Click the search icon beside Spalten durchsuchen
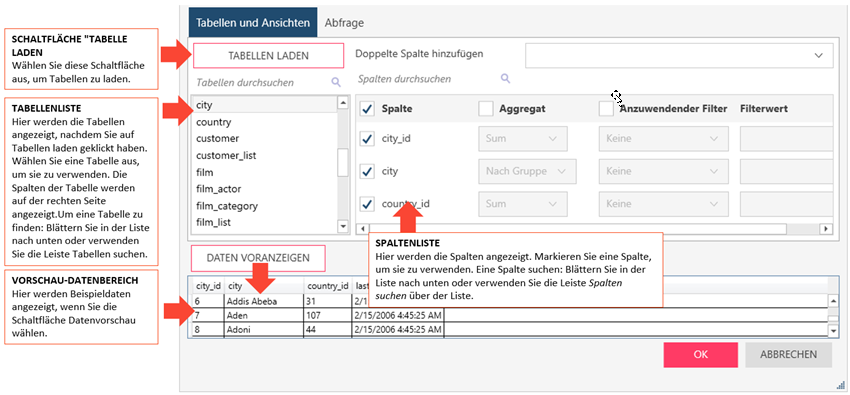This screenshot has width=850, height=395. pos(505,79)
